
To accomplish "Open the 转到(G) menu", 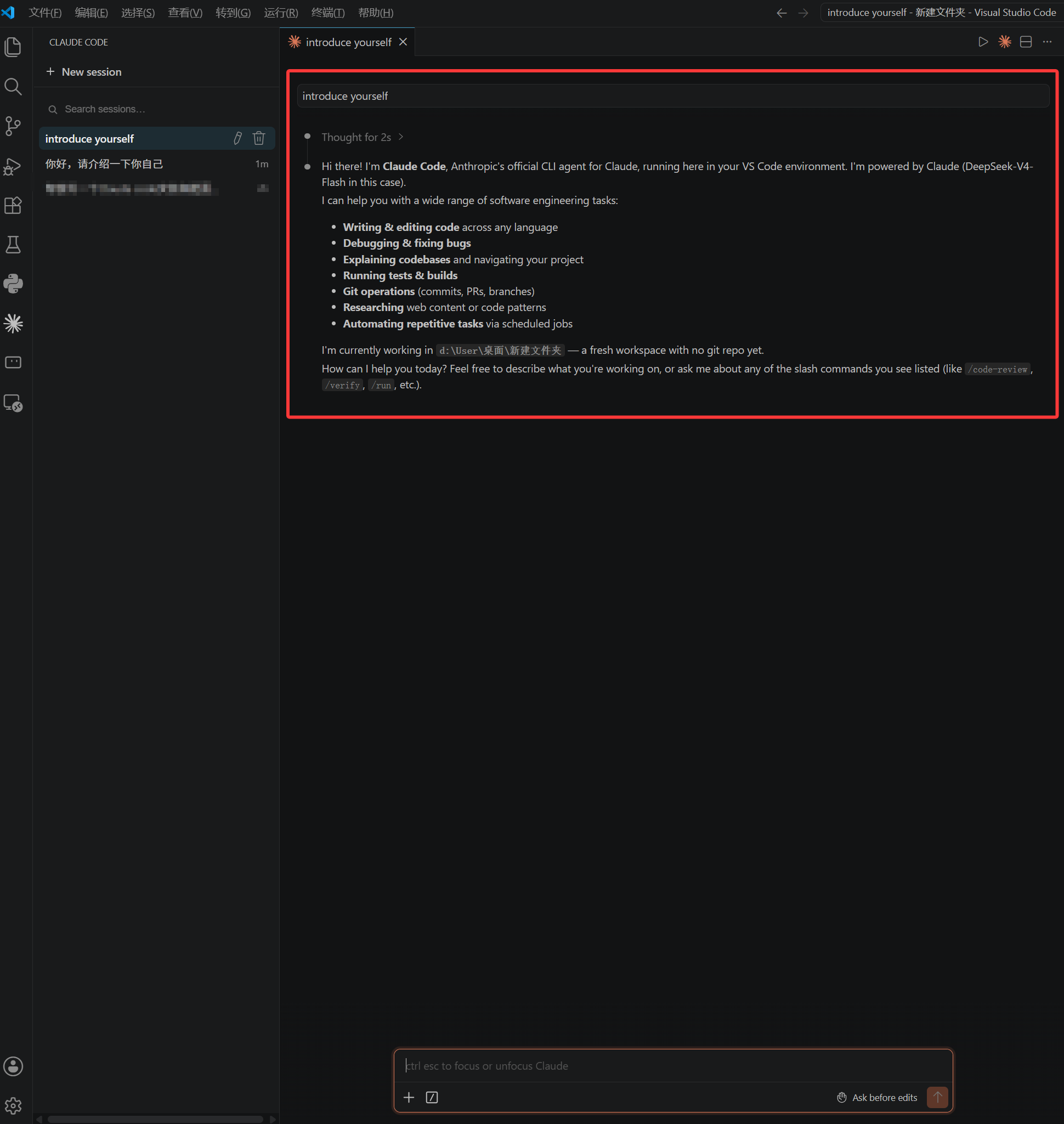I will tap(233, 13).
